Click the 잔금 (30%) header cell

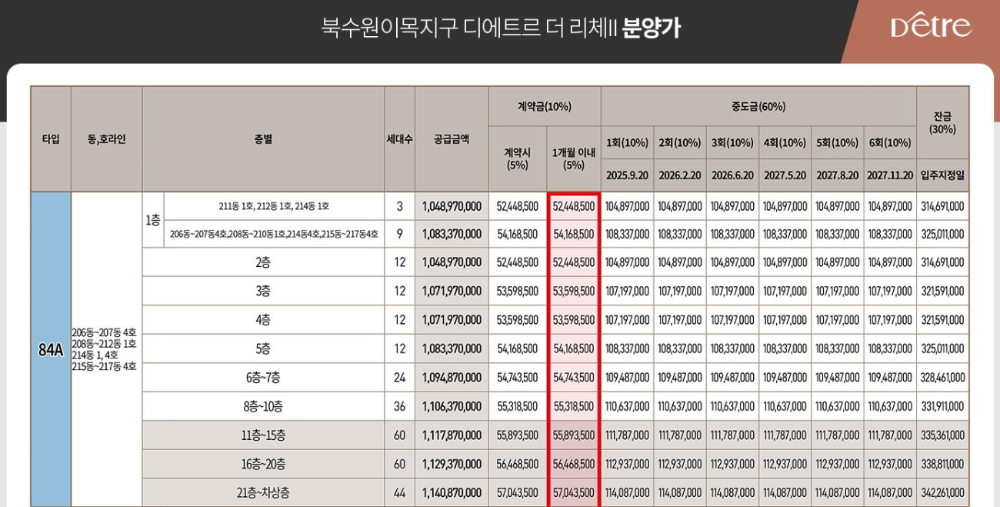(x=943, y=122)
